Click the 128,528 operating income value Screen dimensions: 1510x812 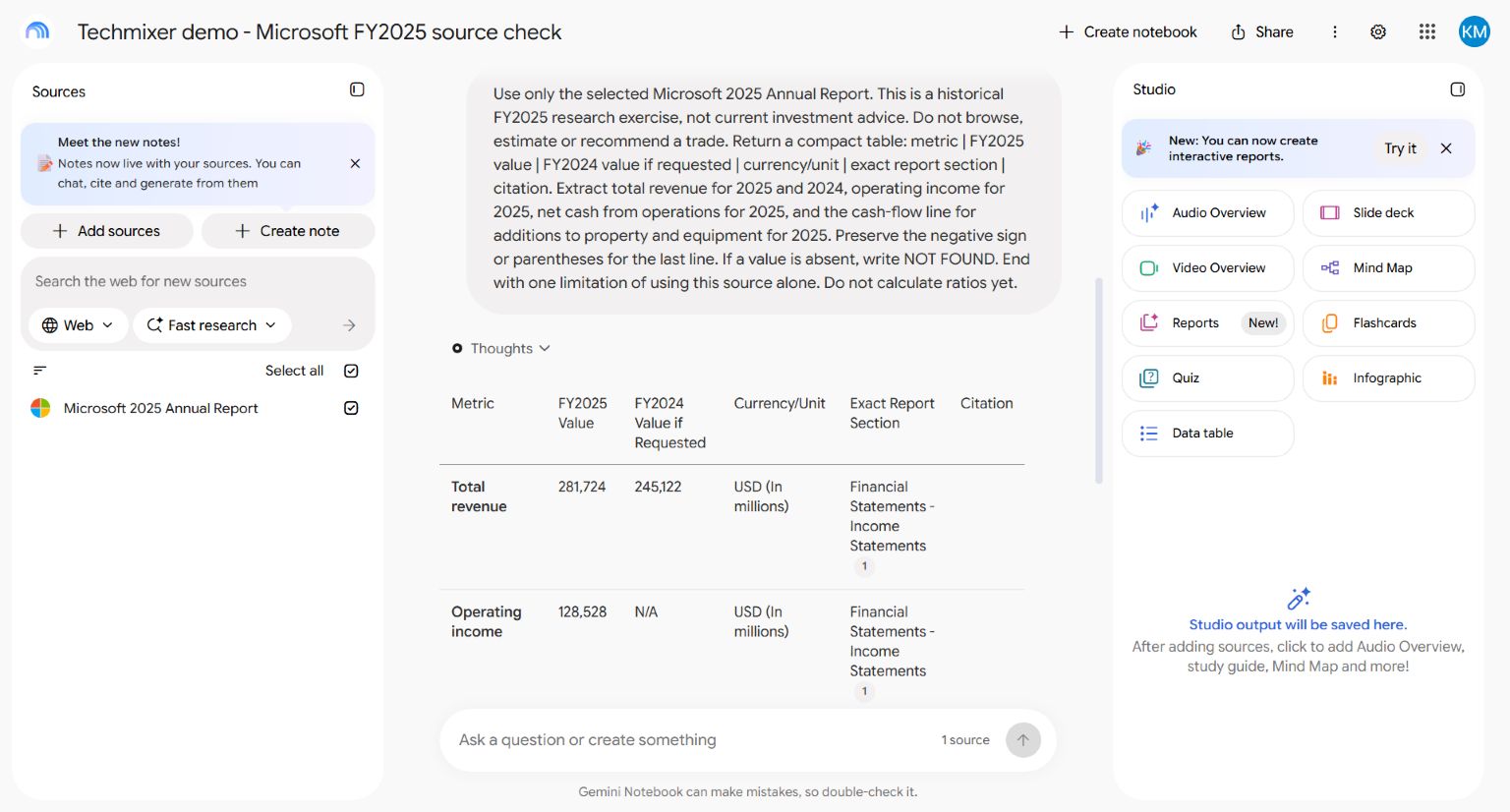point(582,611)
